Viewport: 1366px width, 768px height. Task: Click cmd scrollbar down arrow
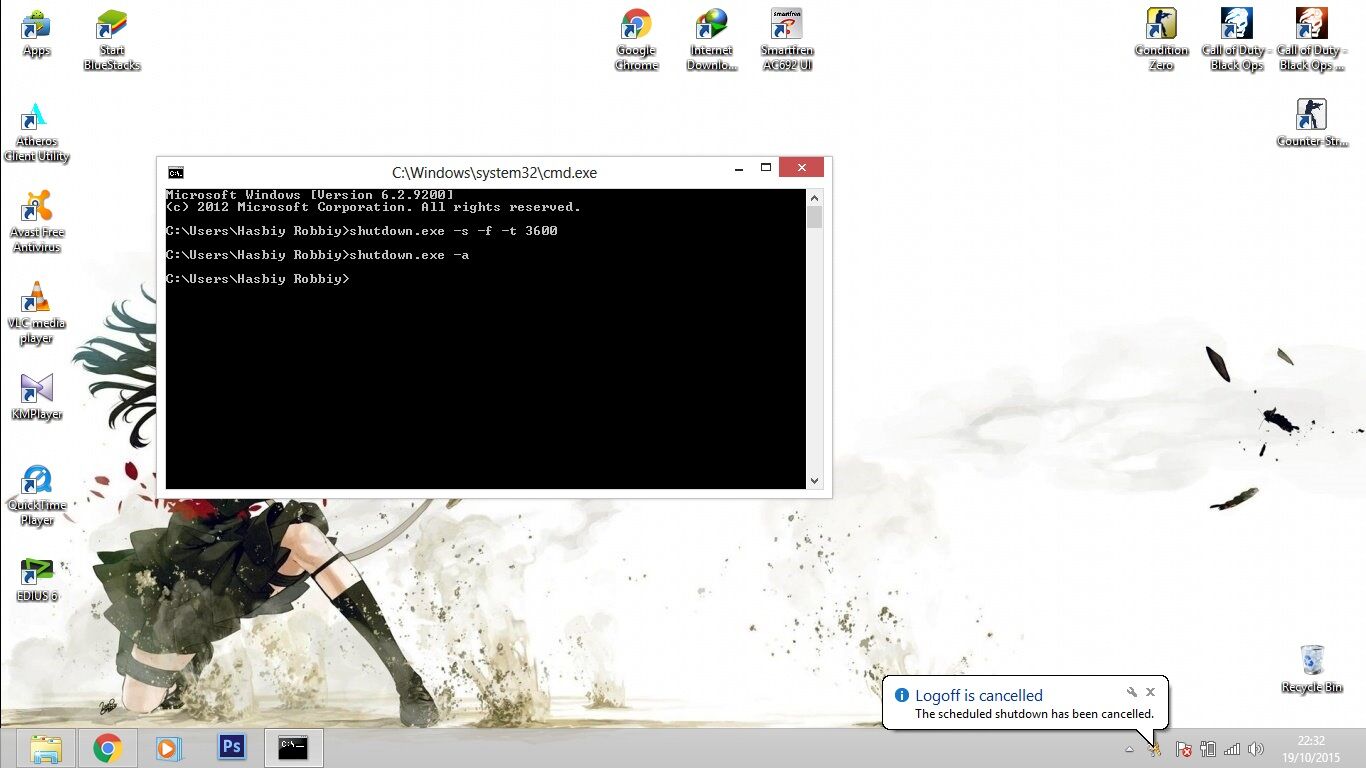click(x=814, y=481)
